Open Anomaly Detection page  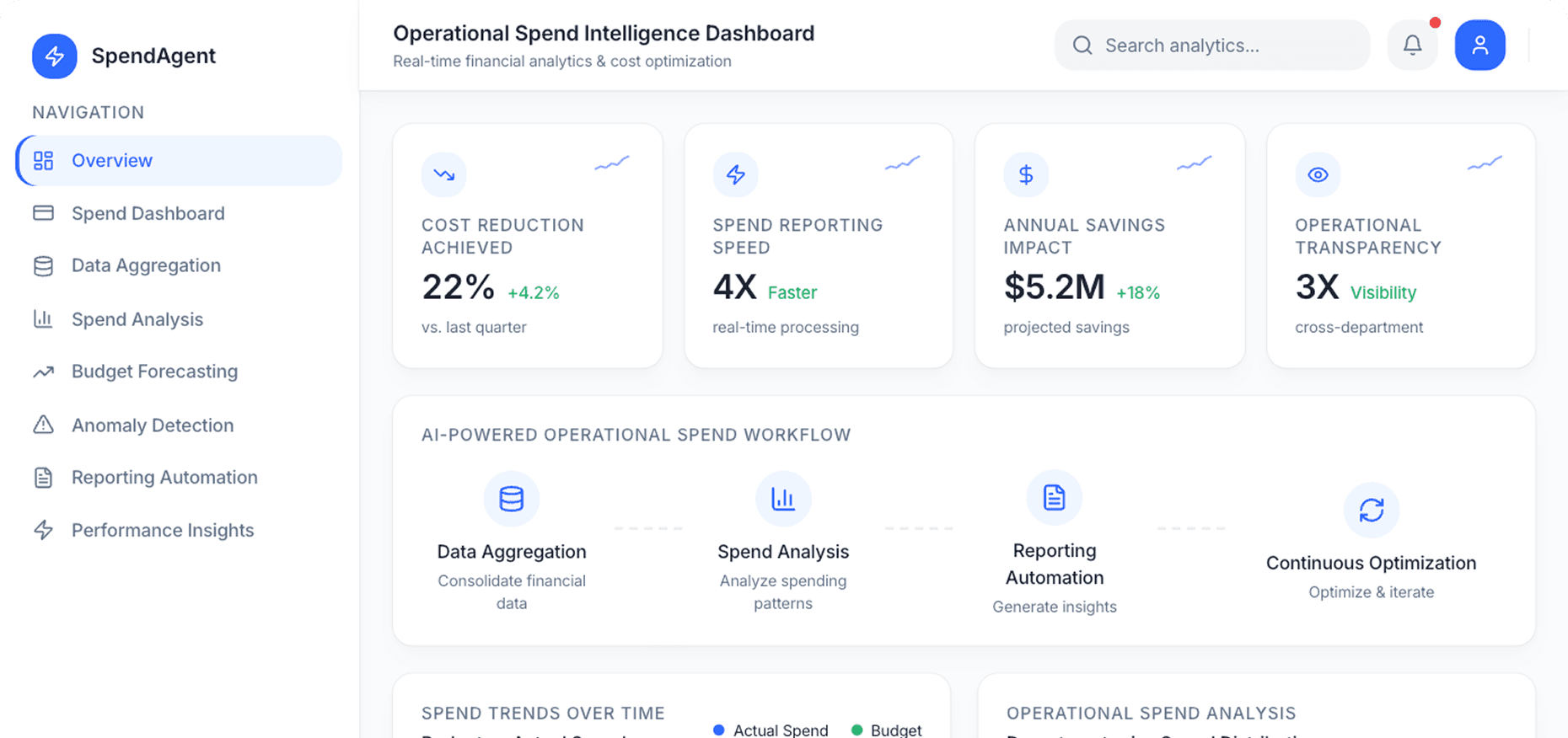pos(179,425)
